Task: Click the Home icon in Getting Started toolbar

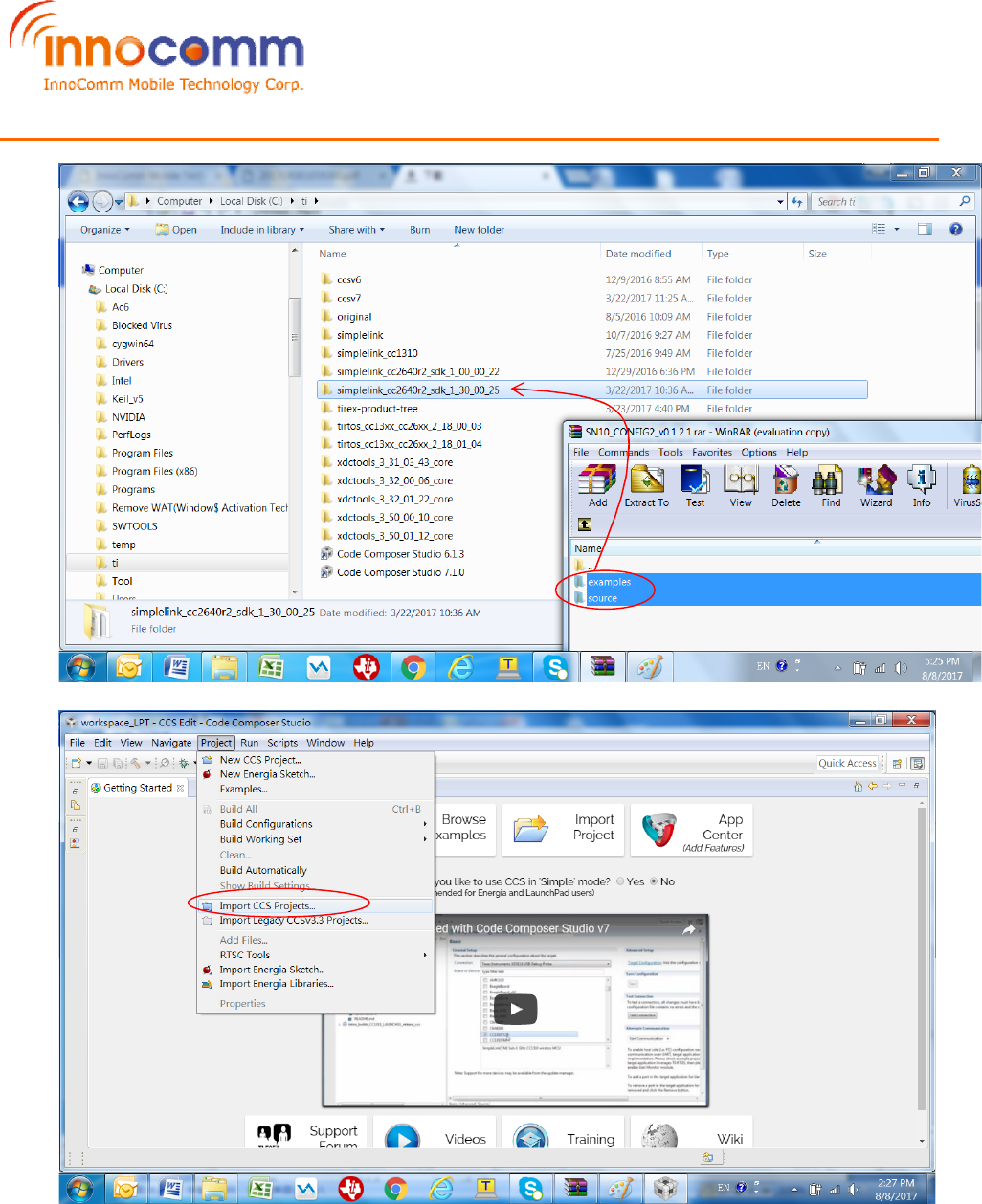Action: point(858,787)
